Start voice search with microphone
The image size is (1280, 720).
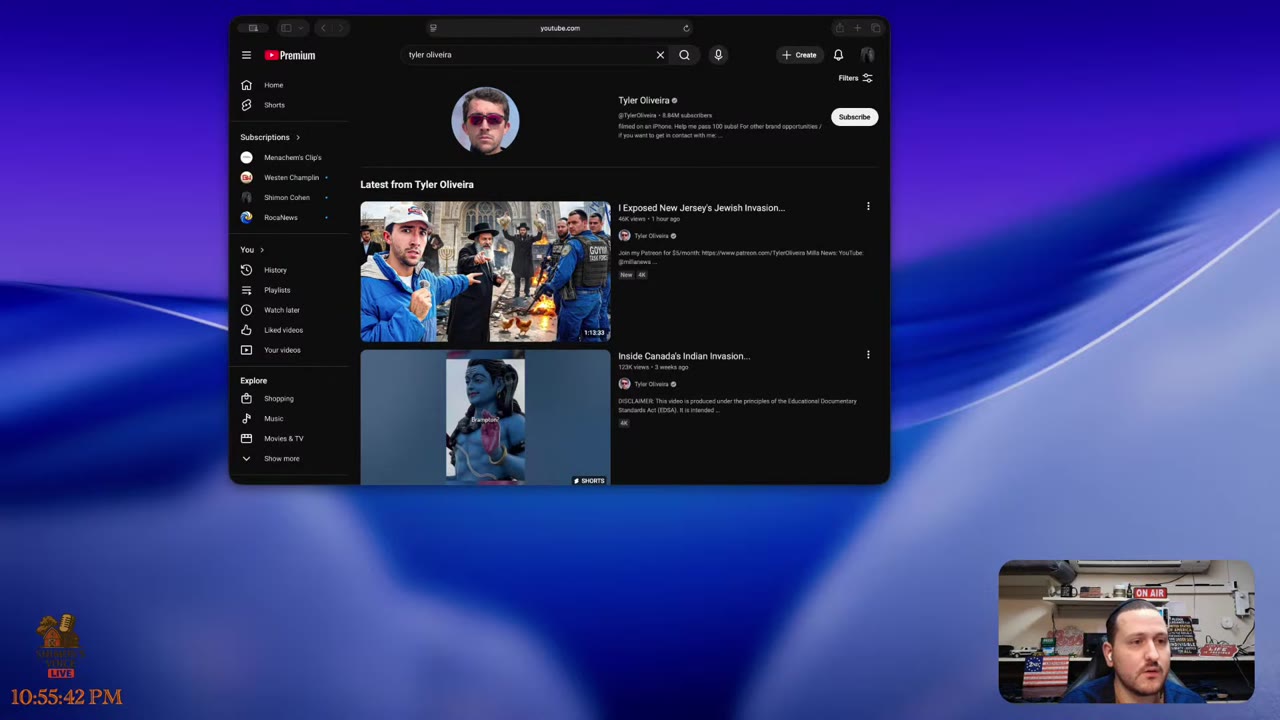click(718, 55)
